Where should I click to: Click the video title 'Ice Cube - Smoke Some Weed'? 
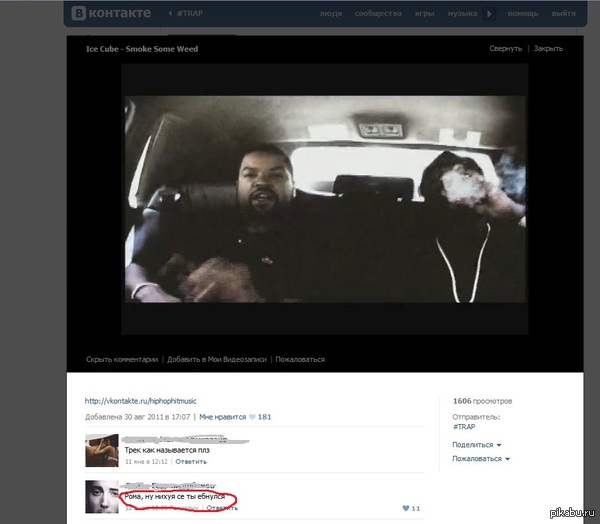coord(142,49)
